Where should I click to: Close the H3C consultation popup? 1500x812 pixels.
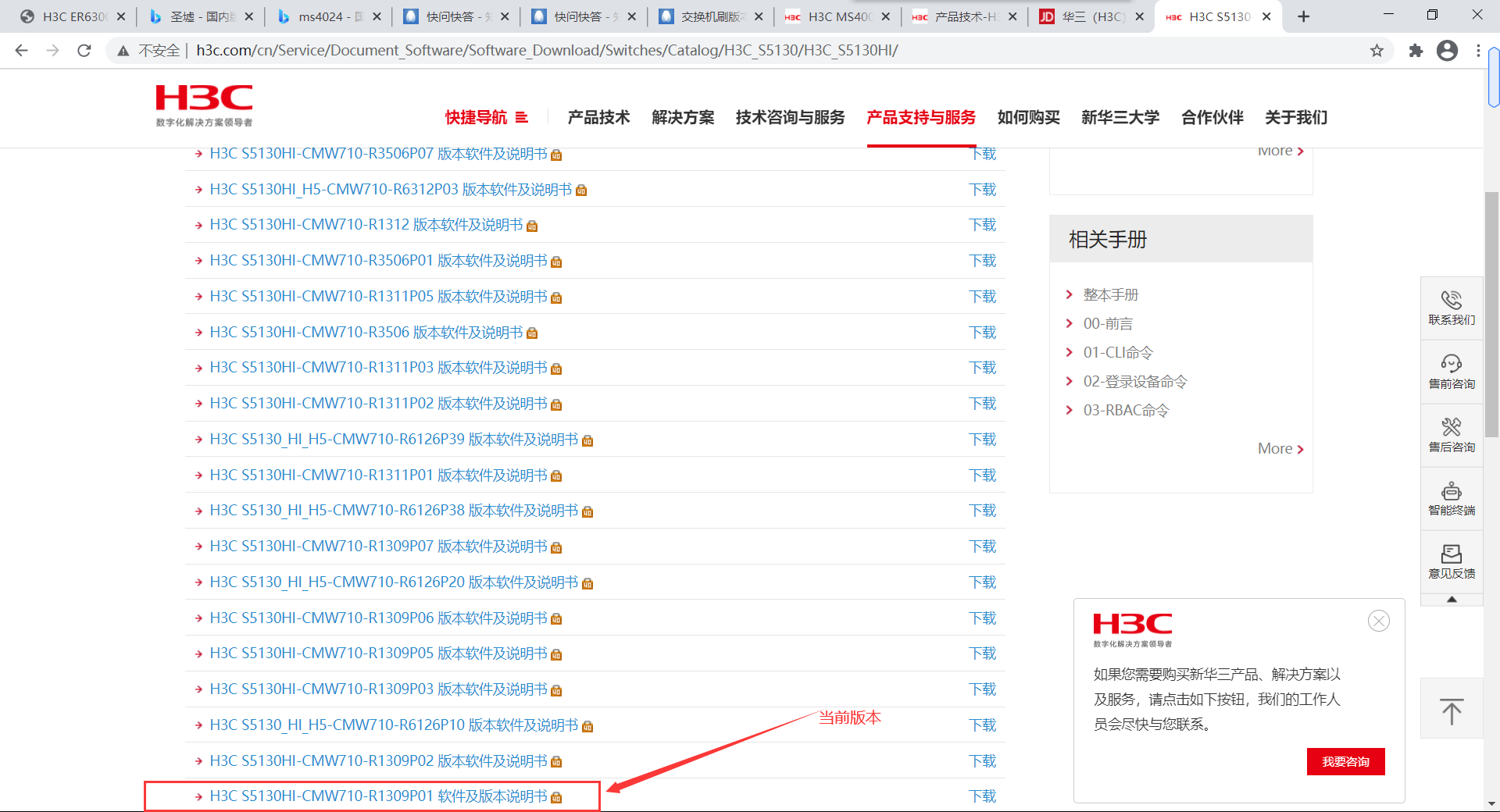tap(1379, 621)
